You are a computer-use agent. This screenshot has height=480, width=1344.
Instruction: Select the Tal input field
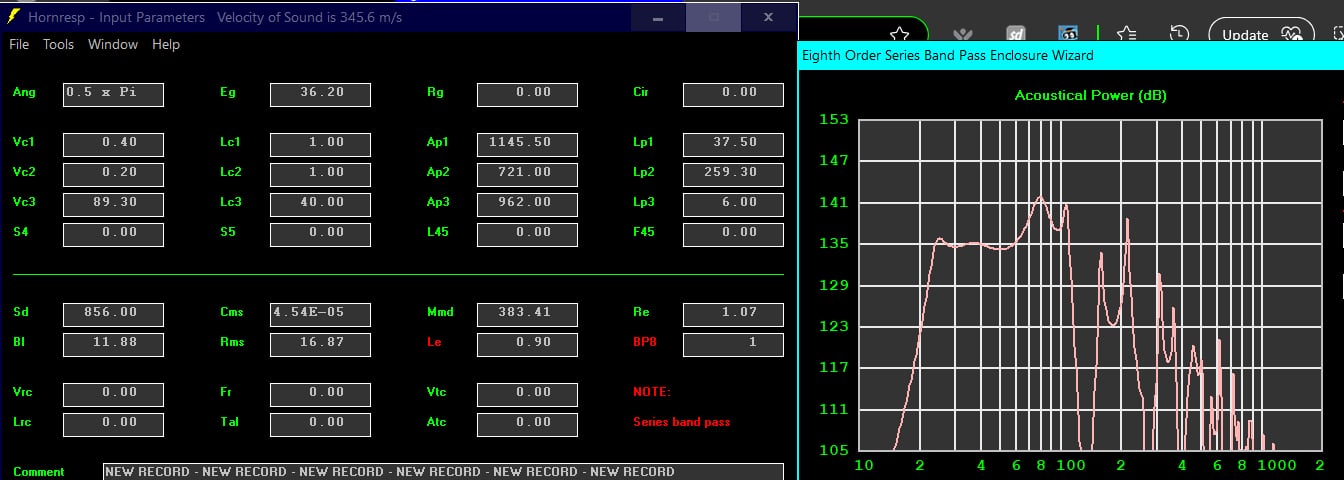point(320,425)
